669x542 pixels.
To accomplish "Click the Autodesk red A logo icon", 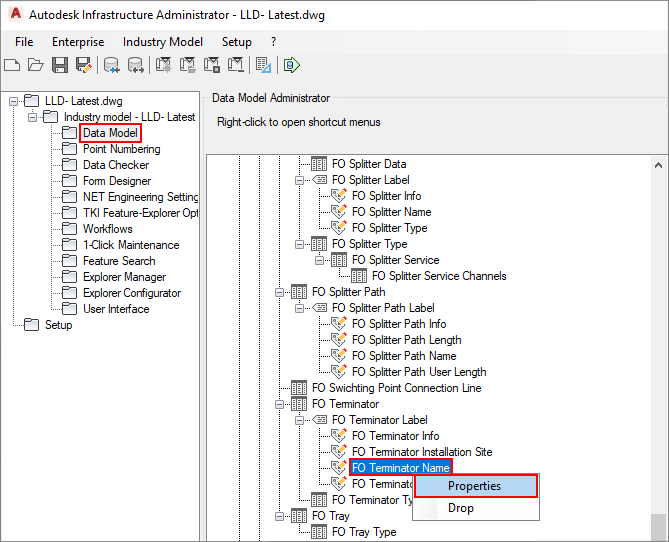I will click(15, 14).
